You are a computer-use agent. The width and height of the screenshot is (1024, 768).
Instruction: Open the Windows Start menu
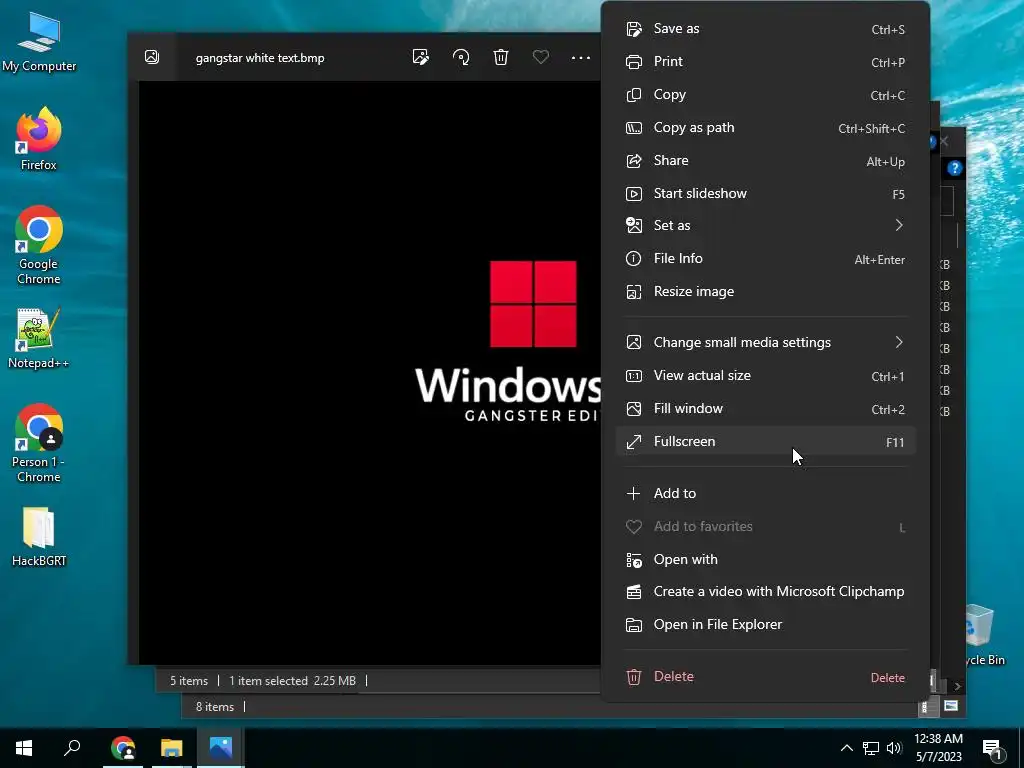pos(24,748)
